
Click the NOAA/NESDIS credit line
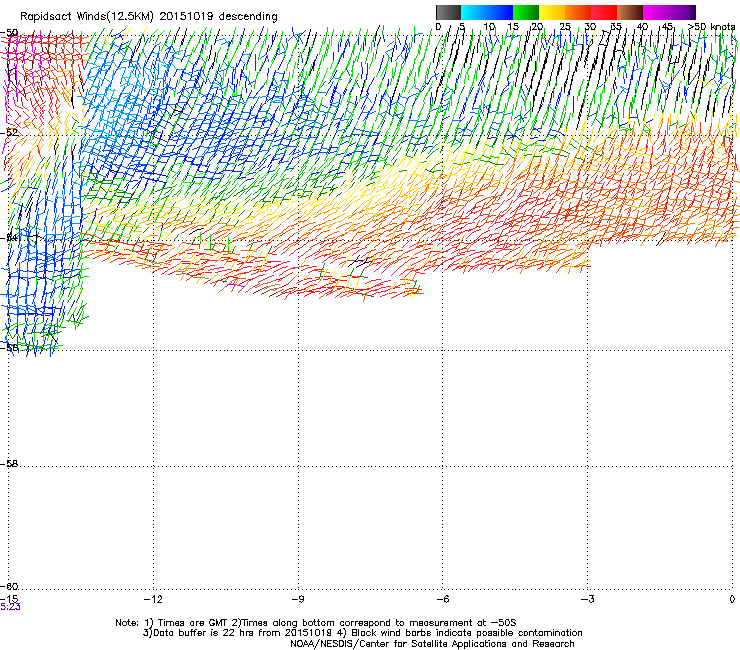(x=432, y=644)
